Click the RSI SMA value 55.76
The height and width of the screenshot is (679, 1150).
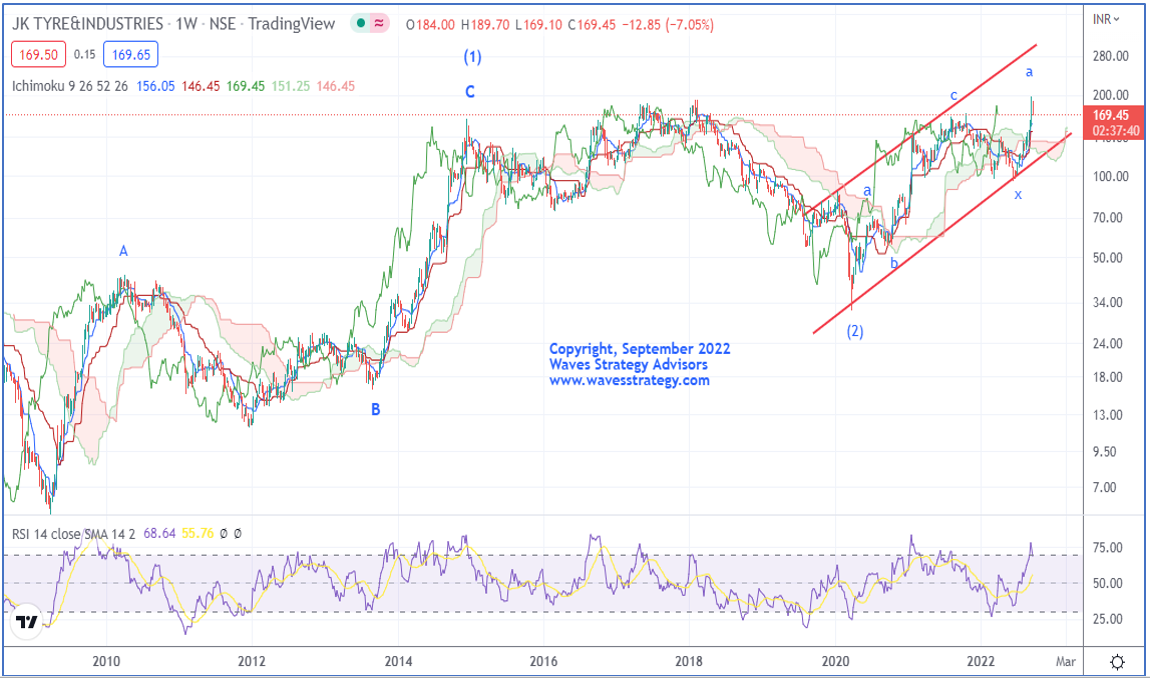click(197, 534)
